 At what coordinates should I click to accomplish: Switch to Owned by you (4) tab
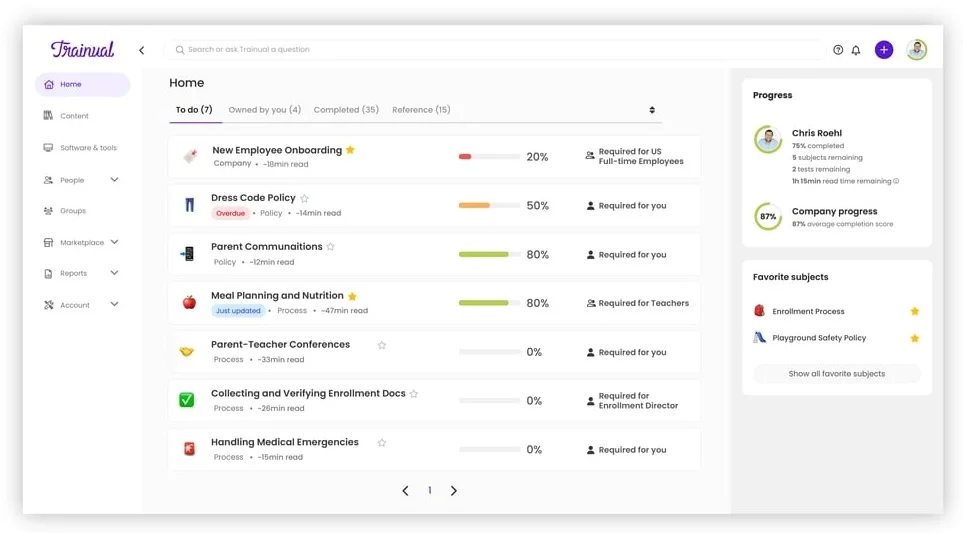coord(265,110)
